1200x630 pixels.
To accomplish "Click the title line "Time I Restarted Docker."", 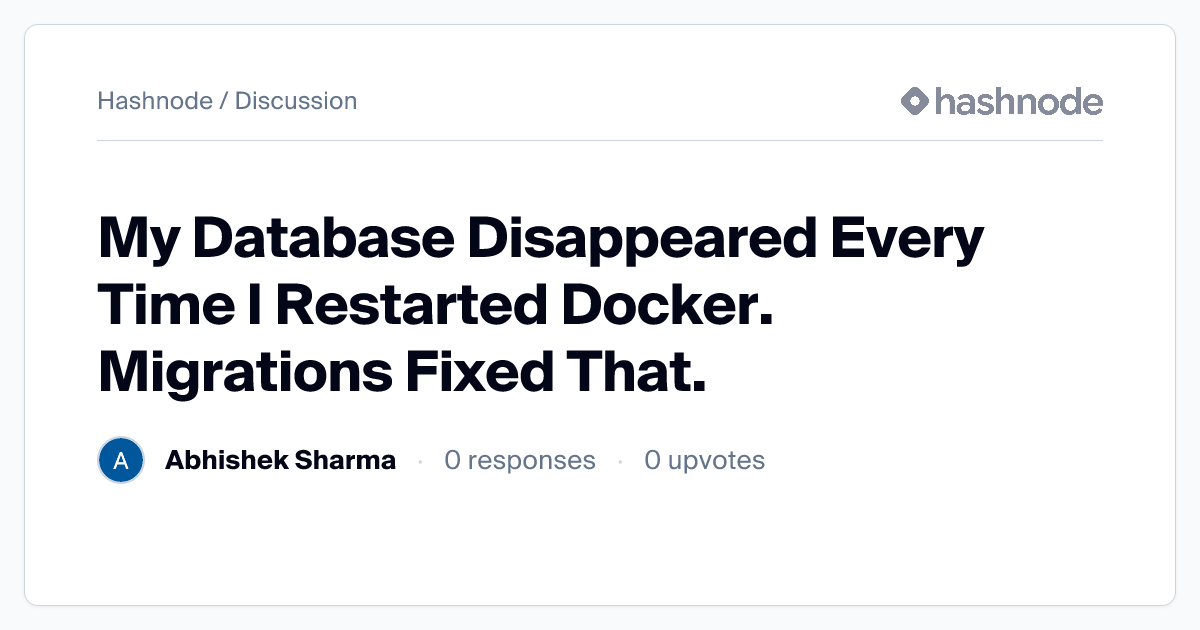I will [437, 306].
